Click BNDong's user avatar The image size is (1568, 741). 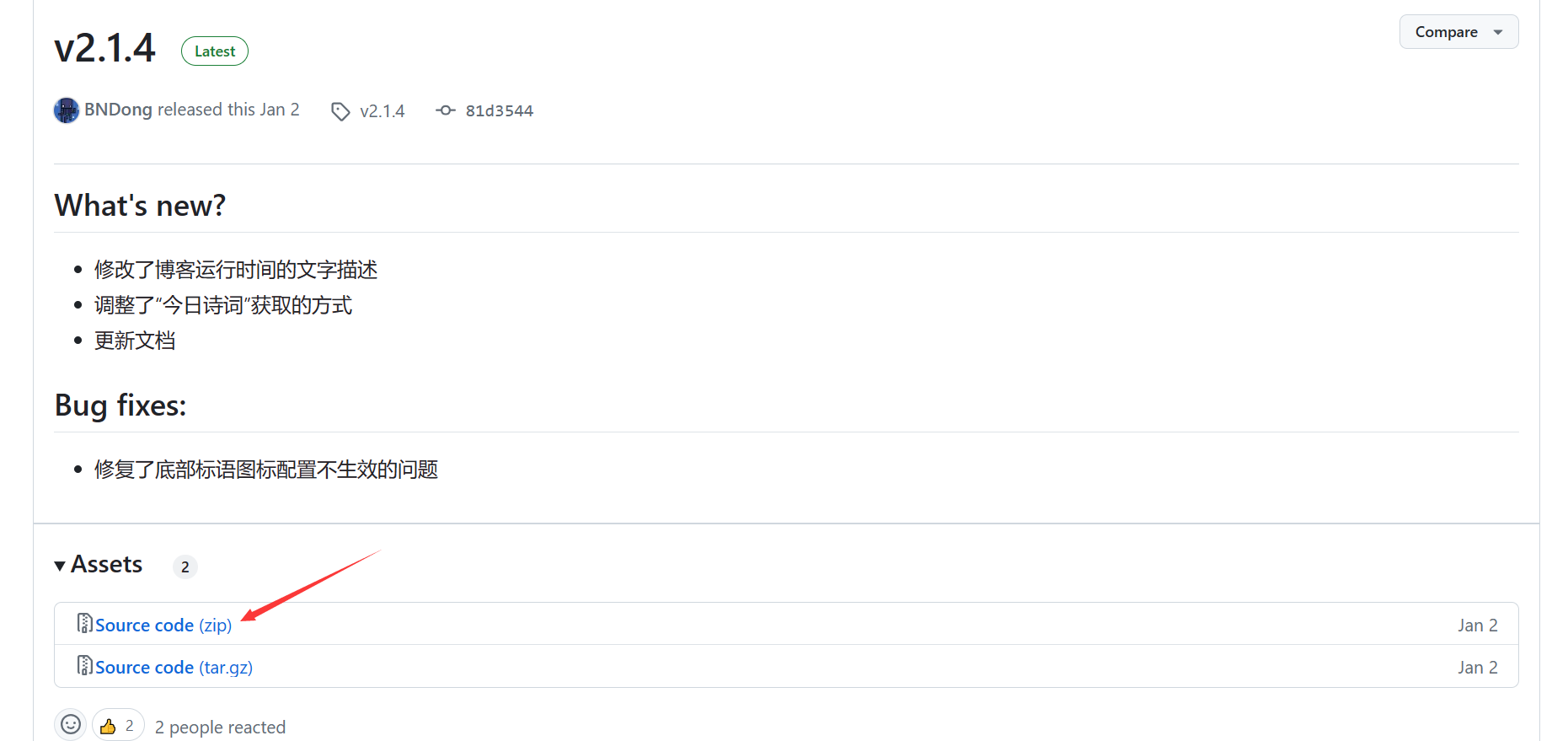click(x=67, y=110)
